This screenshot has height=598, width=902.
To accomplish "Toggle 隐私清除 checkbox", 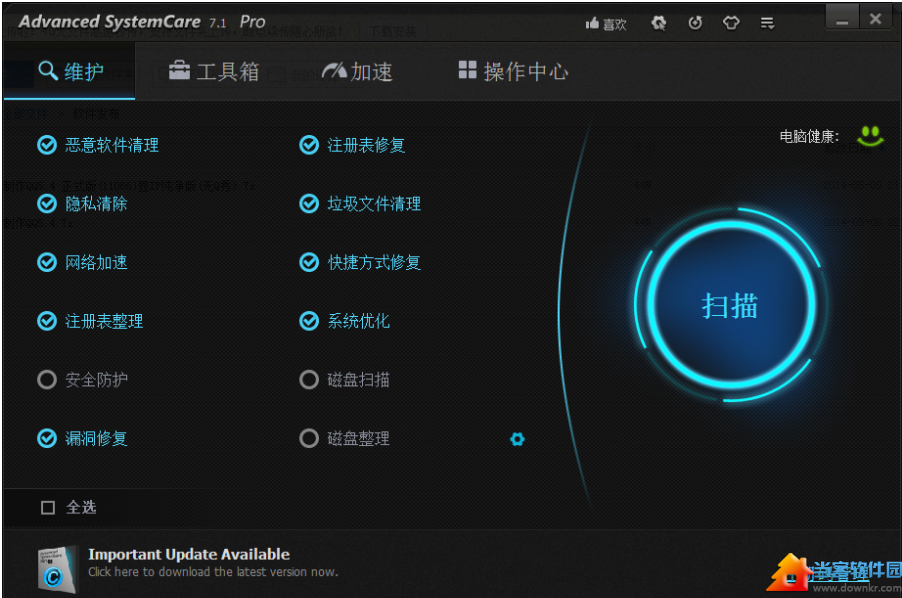I will point(47,204).
